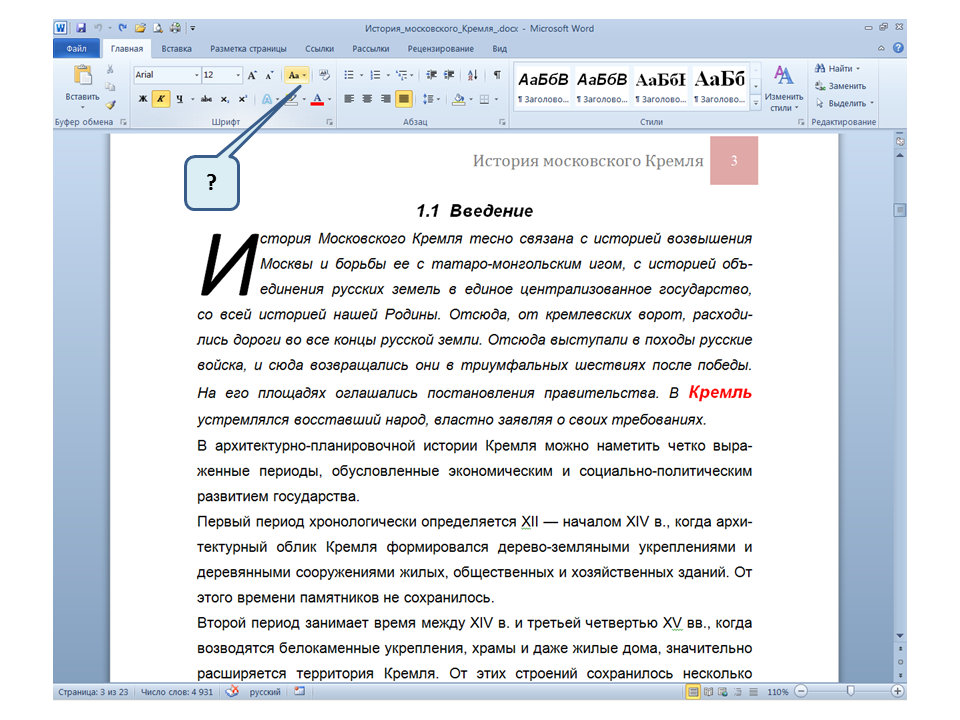This screenshot has width=960, height=720.
Task: Open the Arial font name dropdown
Action: [x=195, y=75]
